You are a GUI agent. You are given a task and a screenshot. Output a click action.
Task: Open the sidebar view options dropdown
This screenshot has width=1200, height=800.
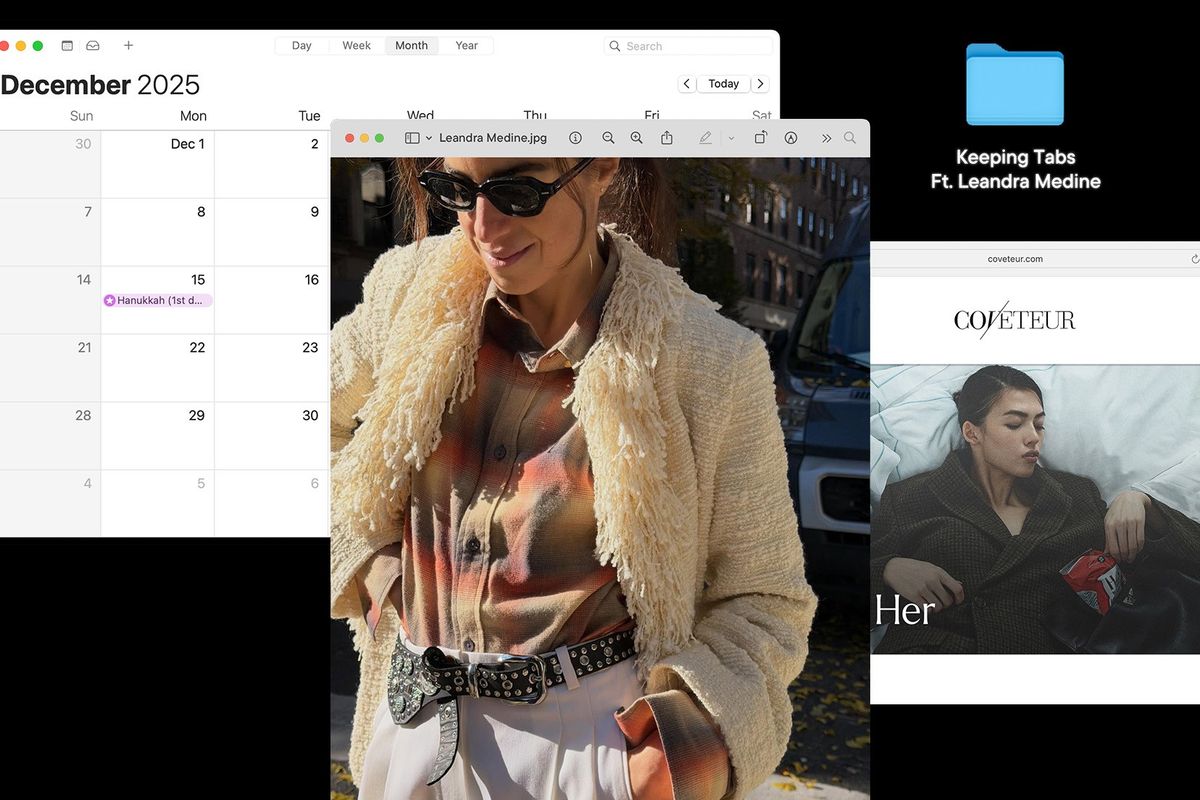[x=430, y=137]
